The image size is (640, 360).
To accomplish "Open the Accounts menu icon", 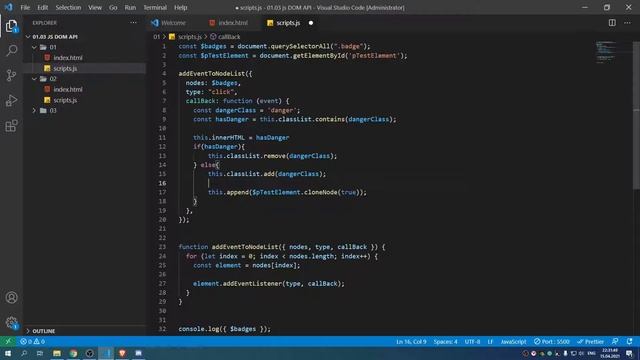I will tap(11, 298).
